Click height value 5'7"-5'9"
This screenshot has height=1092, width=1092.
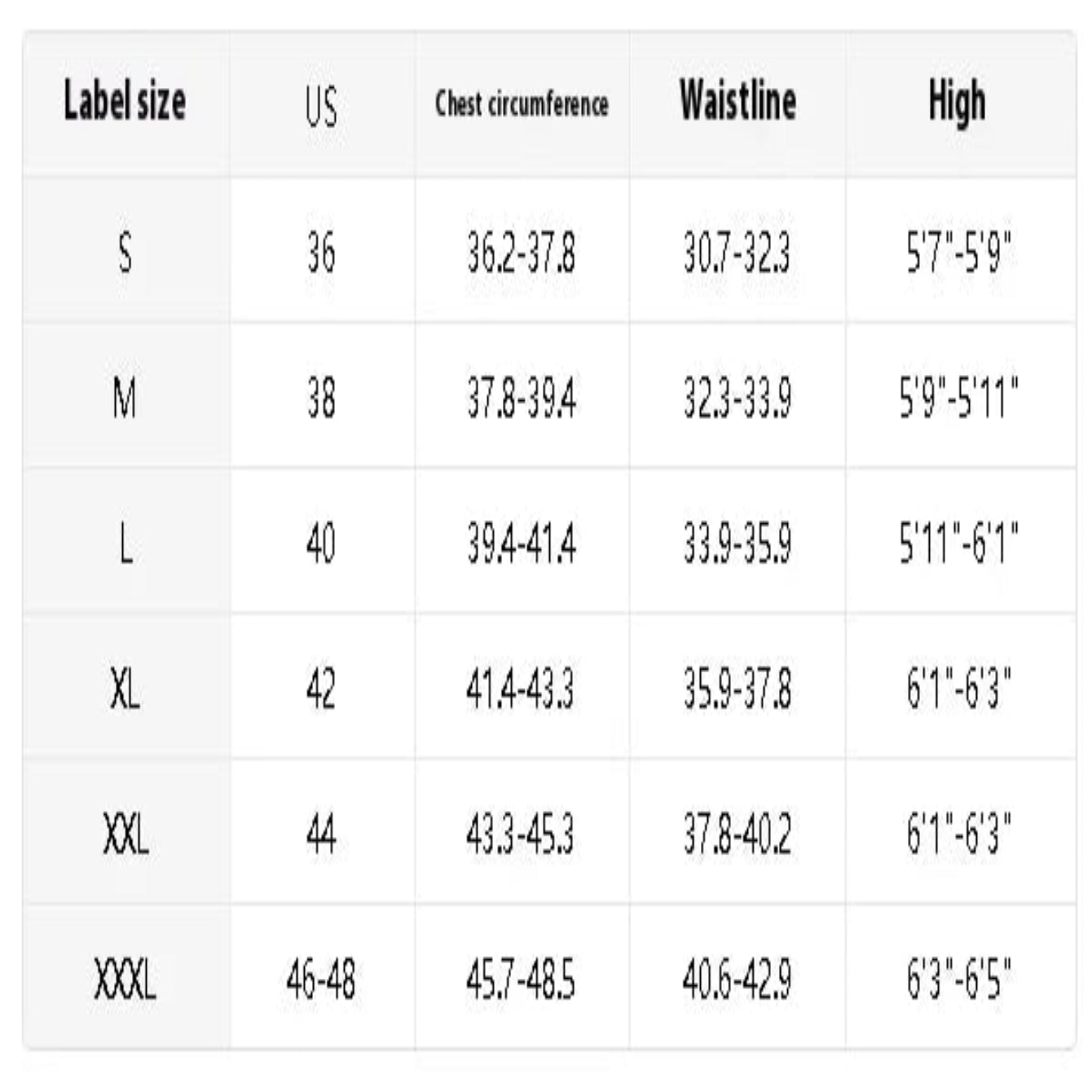point(958,252)
